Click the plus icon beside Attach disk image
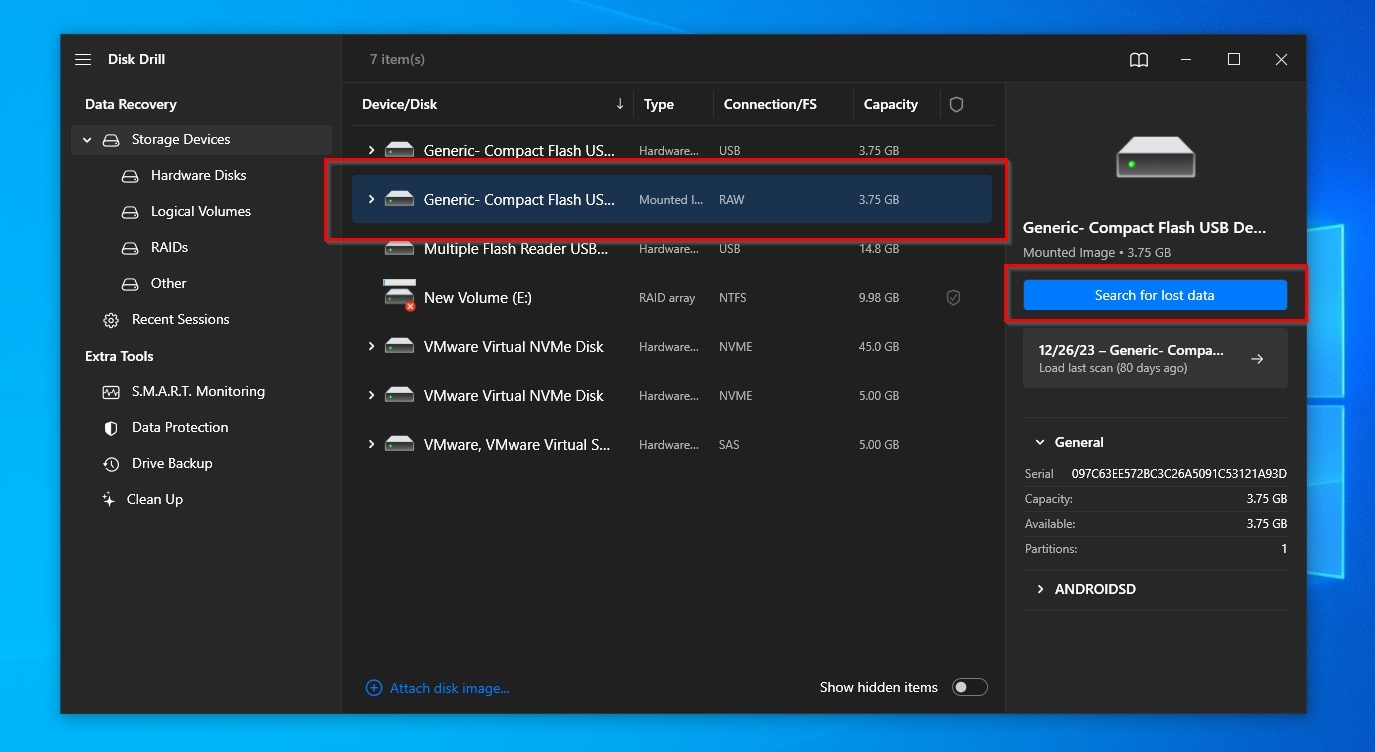 click(x=374, y=688)
